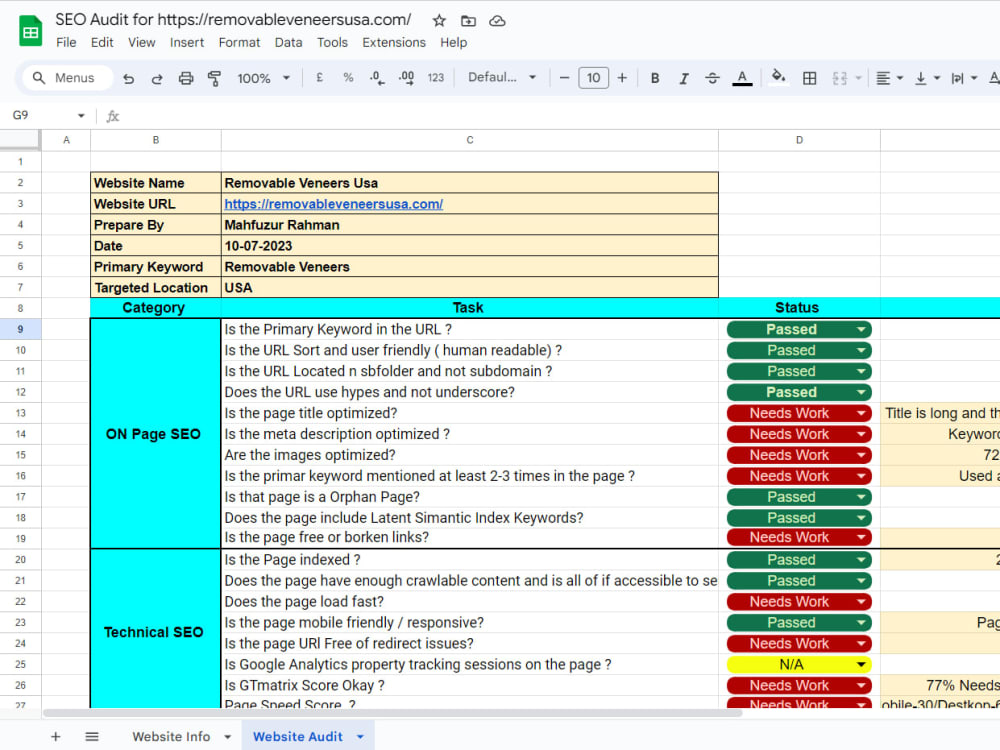
Task: Open status dropdown for GTmatrix Score row
Action: coord(860,686)
